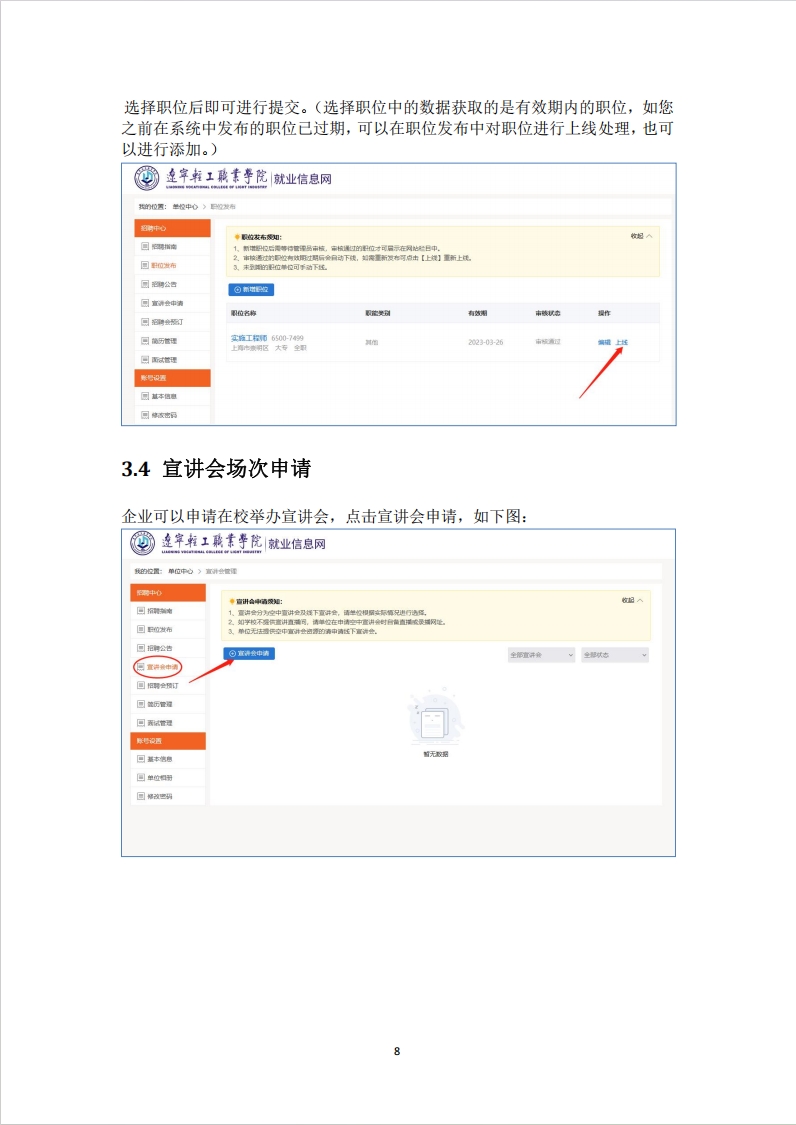This screenshot has width=796, height=1125.
Task: Click the lightbulb icon beside 职位发布须知
Action: coord(237,237)
